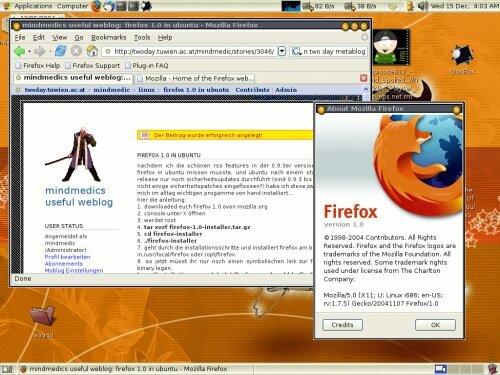Screen dimensions: 500x375
Task: Click the swordsman avatar image on the weblog
Action: [x=74, y=155]
